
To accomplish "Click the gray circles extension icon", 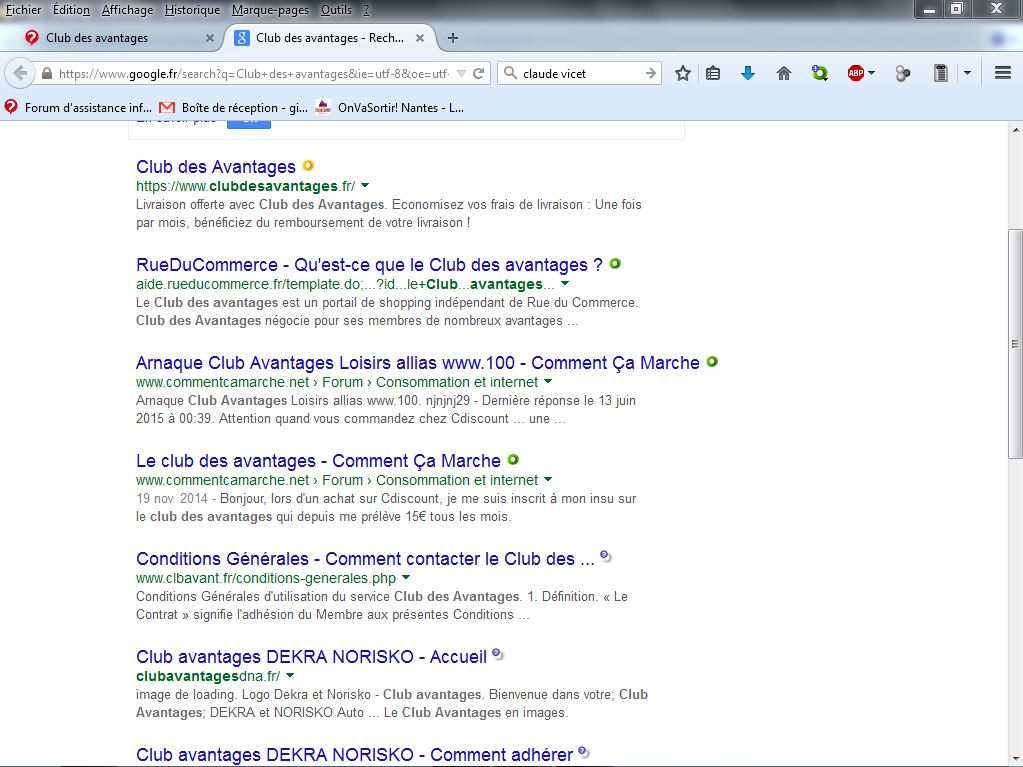I will point(903,73).
